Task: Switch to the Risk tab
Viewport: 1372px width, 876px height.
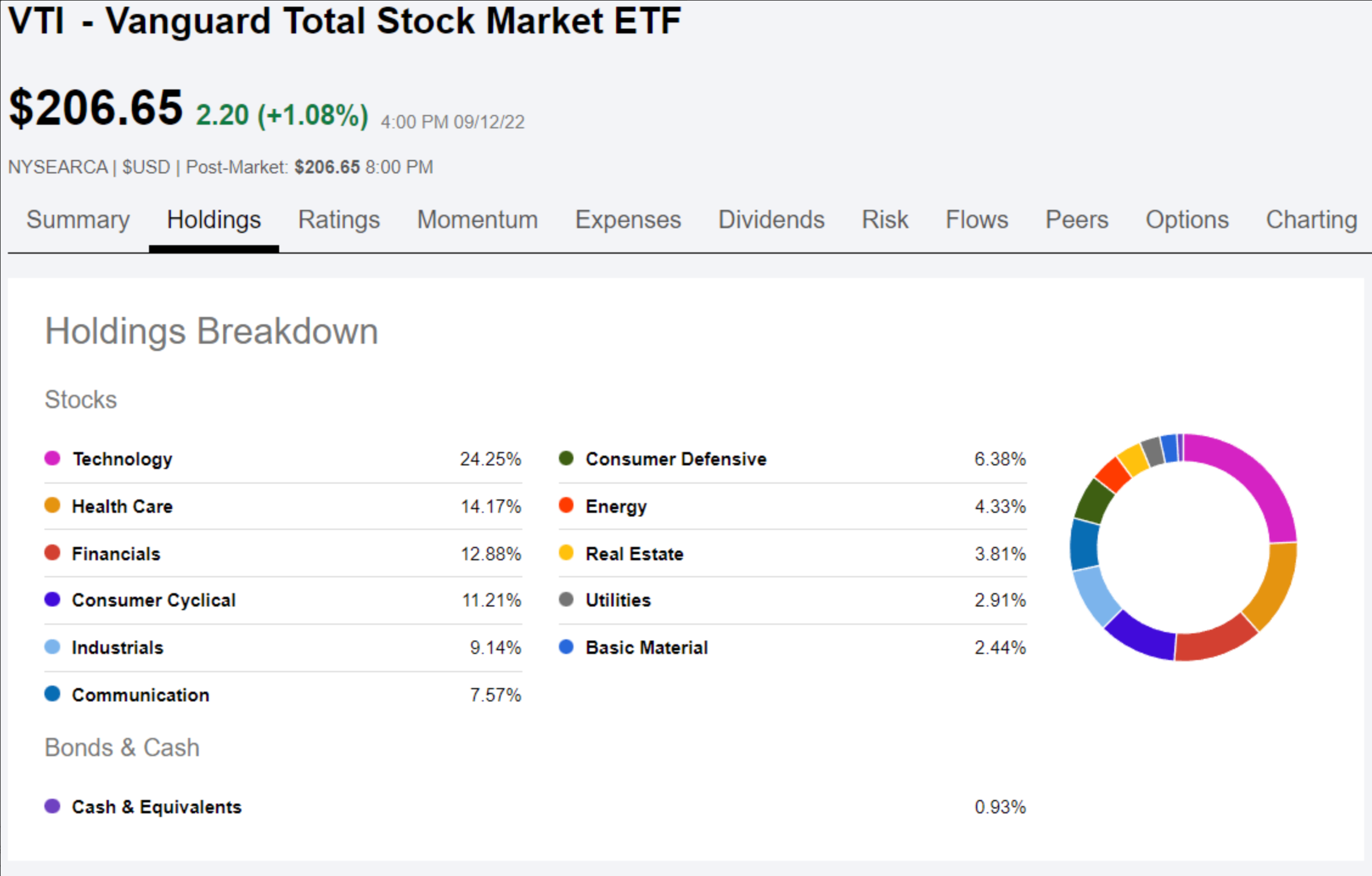Action: tap(885, 220)
